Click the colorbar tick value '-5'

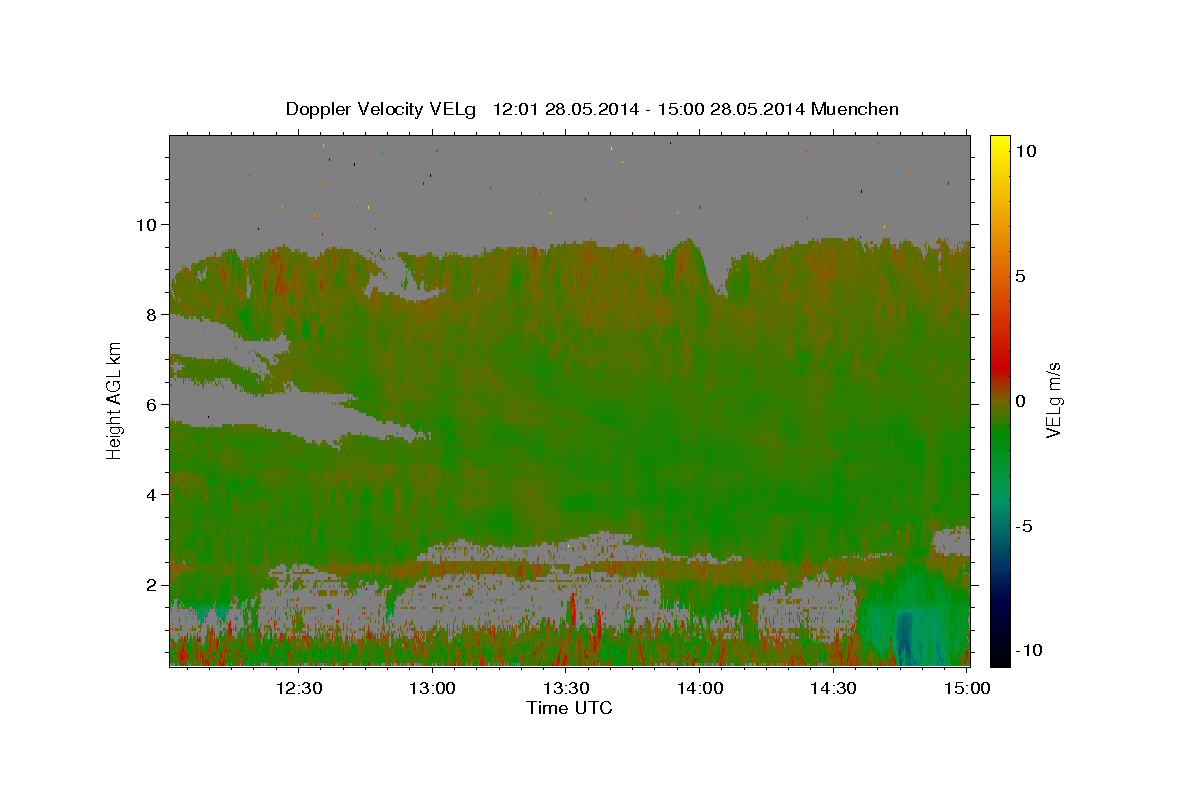1023,526
